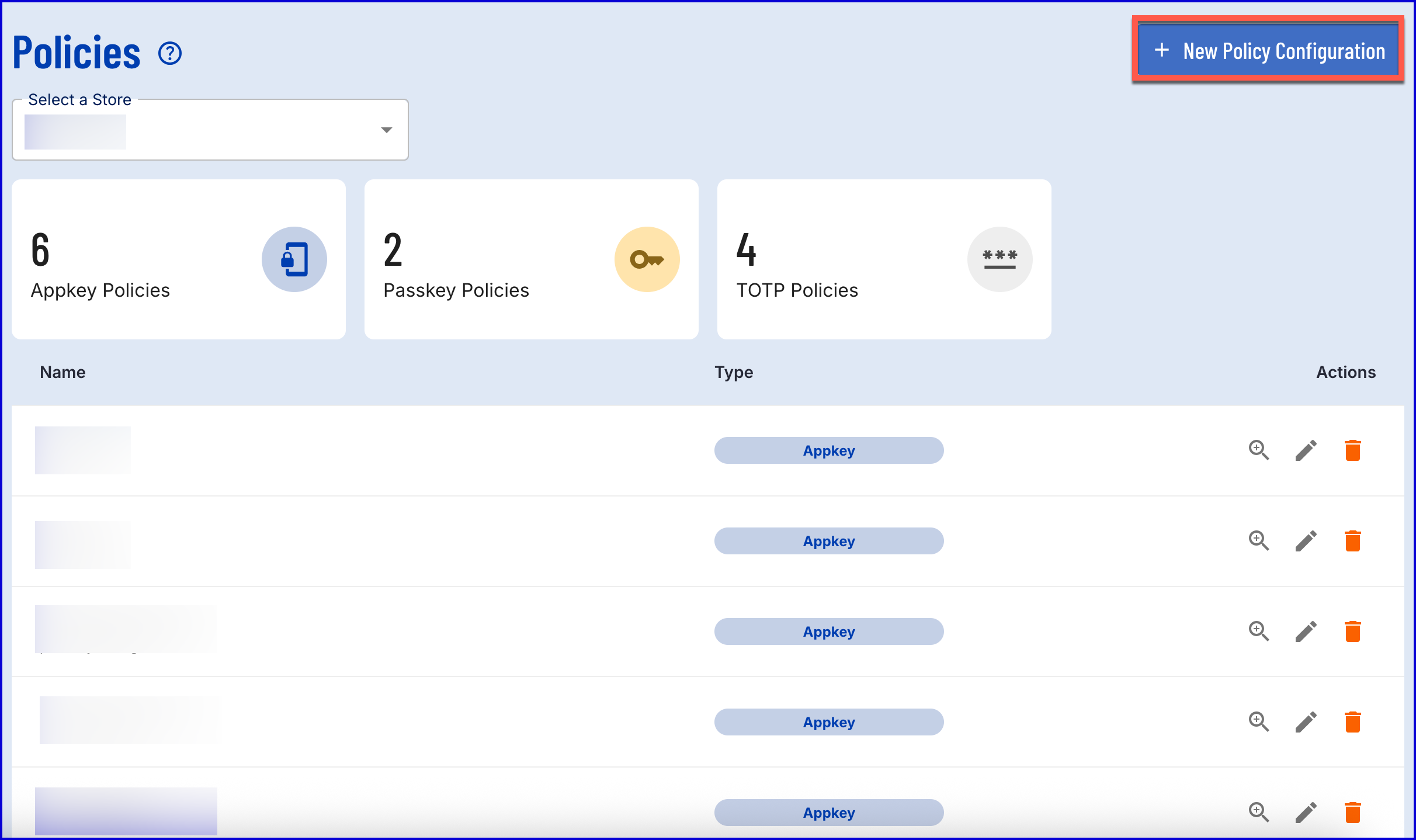1416x840 pixels.
Task: Click the Passkey Policies key icon
Action: 647,259
